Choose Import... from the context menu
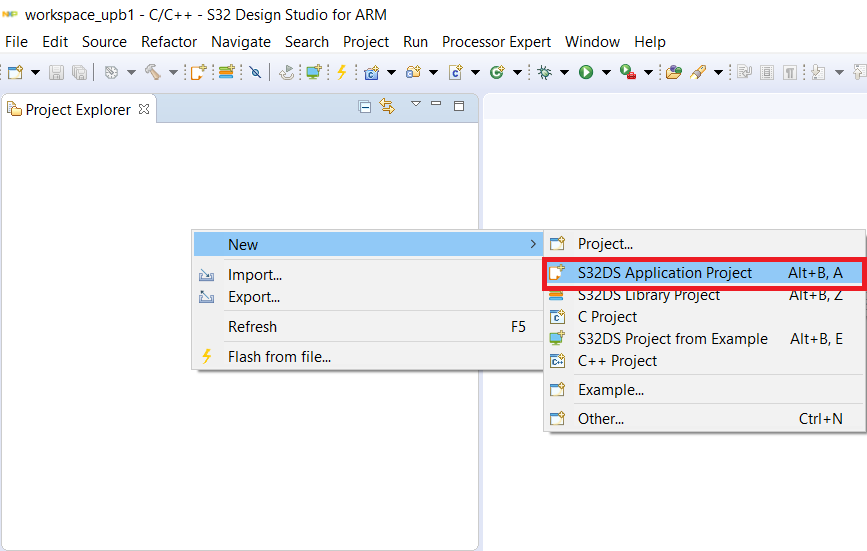Viewport: 867px width, 551px height. 368,275
